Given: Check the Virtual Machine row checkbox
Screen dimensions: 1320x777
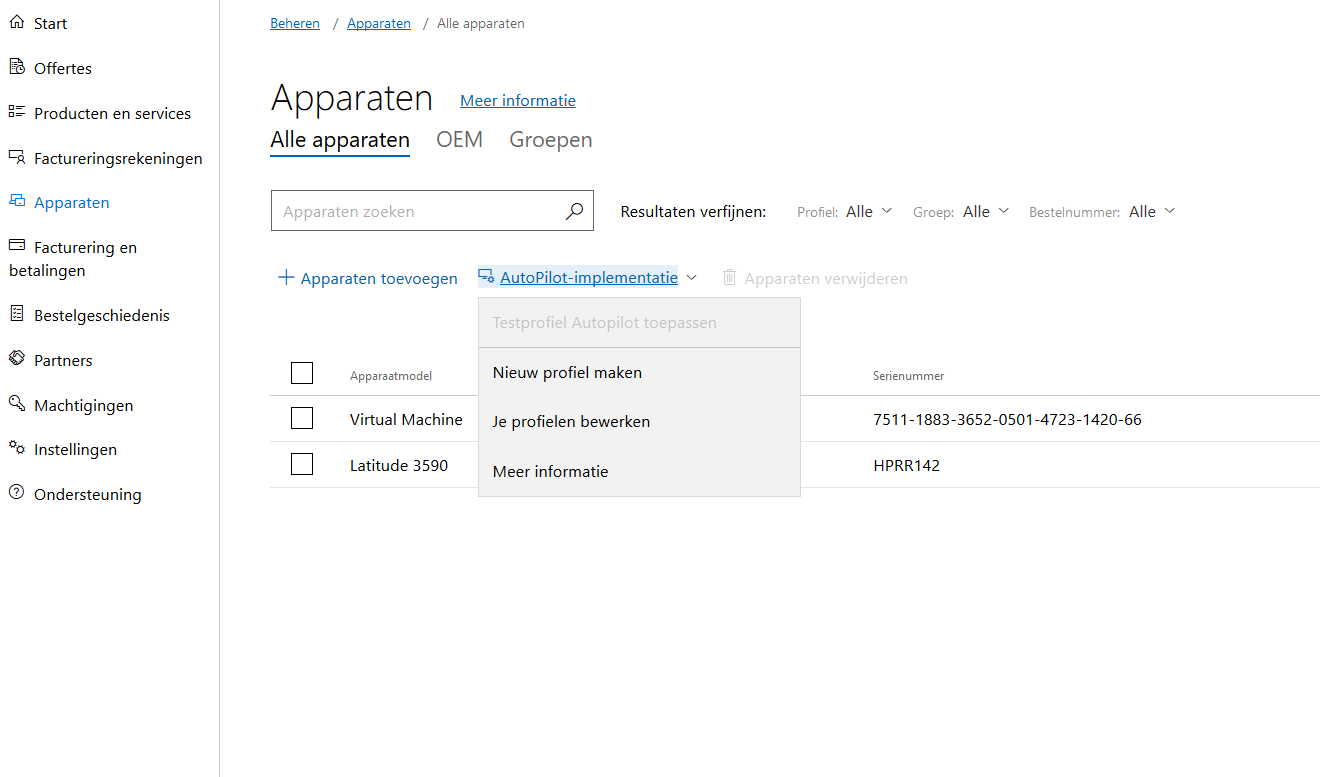Looking at the screenshot, I should [302, 418].
